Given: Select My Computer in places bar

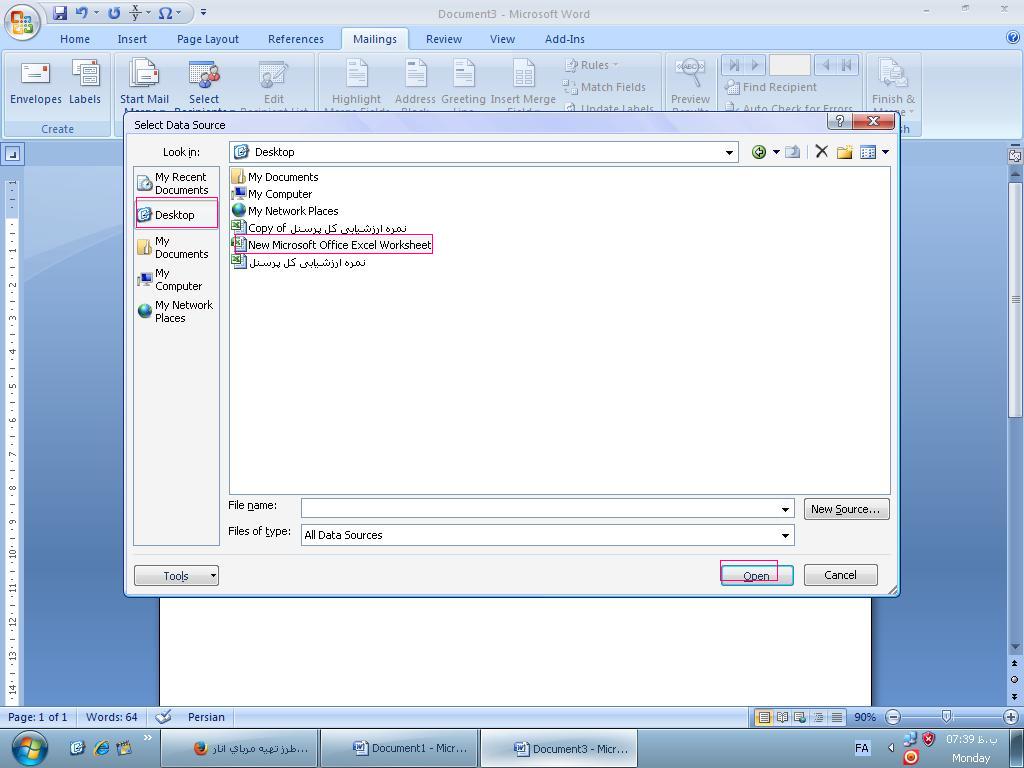Looking at the screenshot, I should click(x=176, y=280).
